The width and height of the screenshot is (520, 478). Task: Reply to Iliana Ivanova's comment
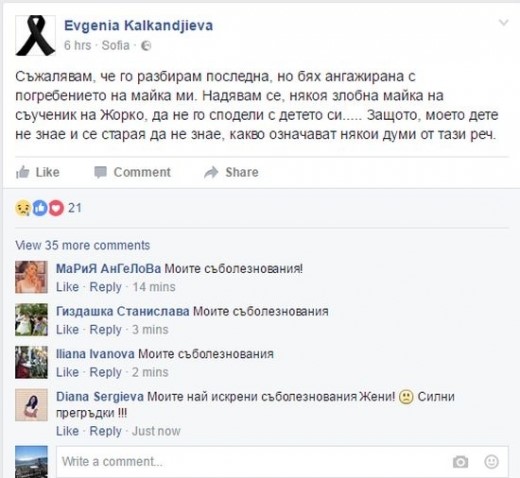pos(105,372)
